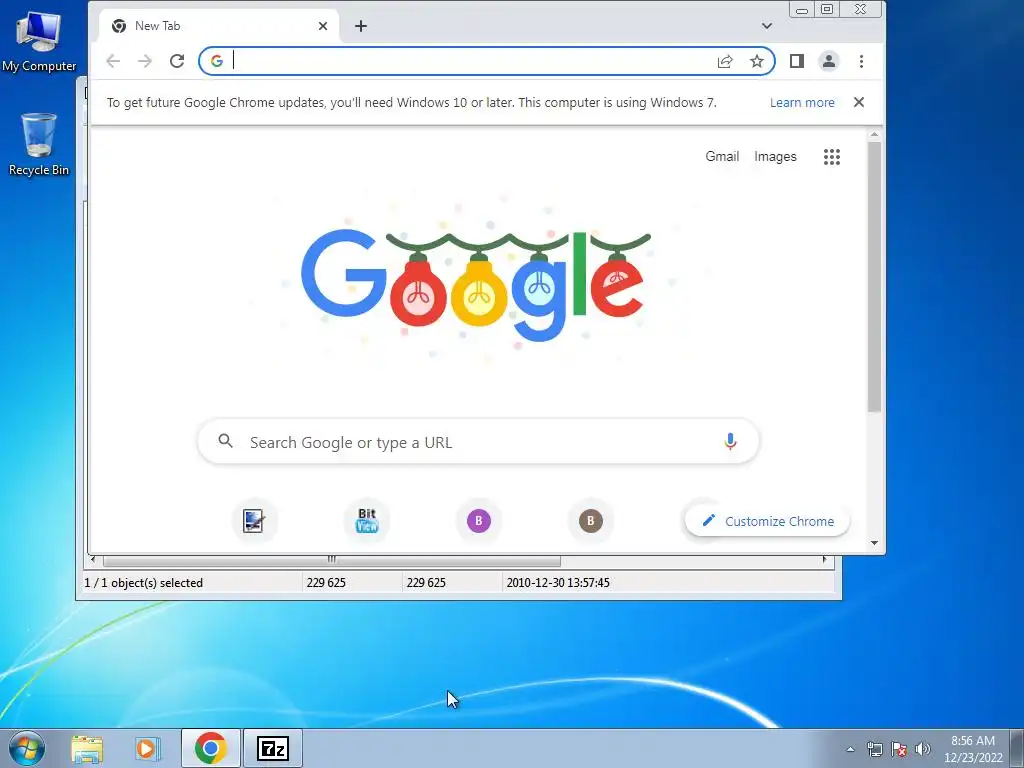Open My Computer desktop icon

pyautogui.click(x=39, y=41)
